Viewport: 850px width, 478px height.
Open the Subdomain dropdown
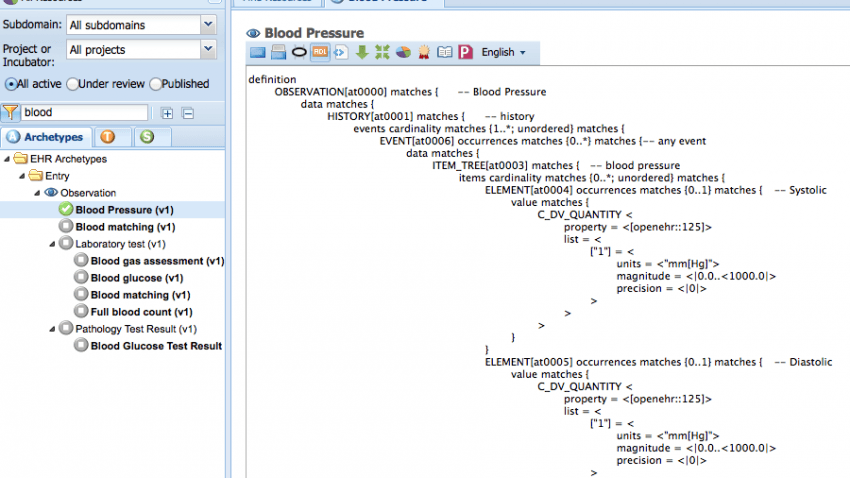(141, 25)
